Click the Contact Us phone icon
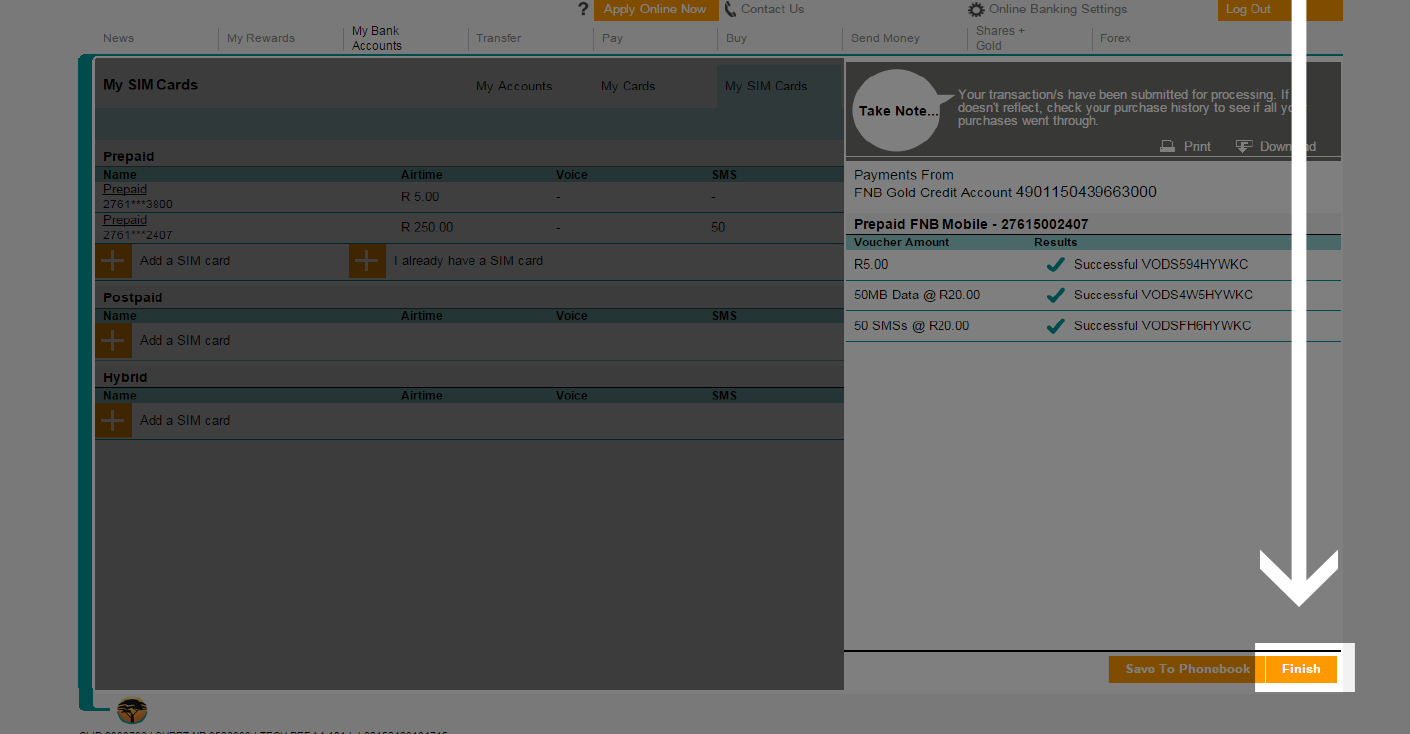This screenshot has width=1410, height=734. (729, 9)
